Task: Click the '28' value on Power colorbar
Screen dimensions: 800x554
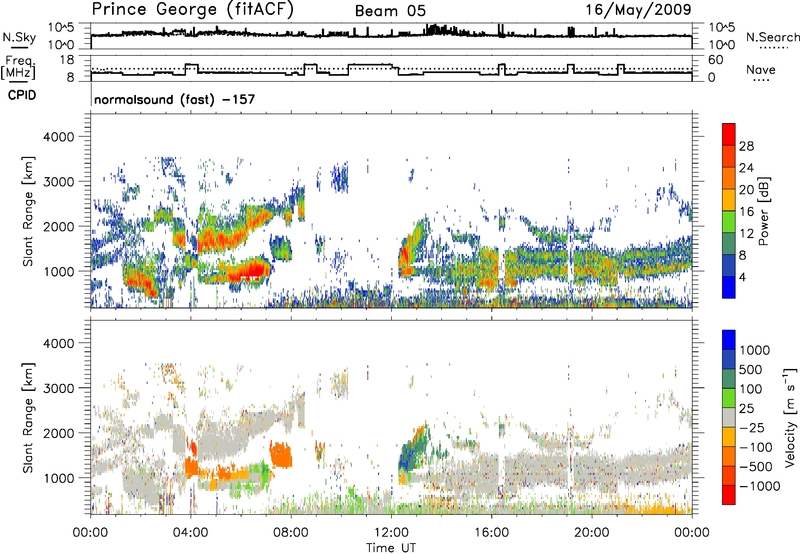Action: 746,146
